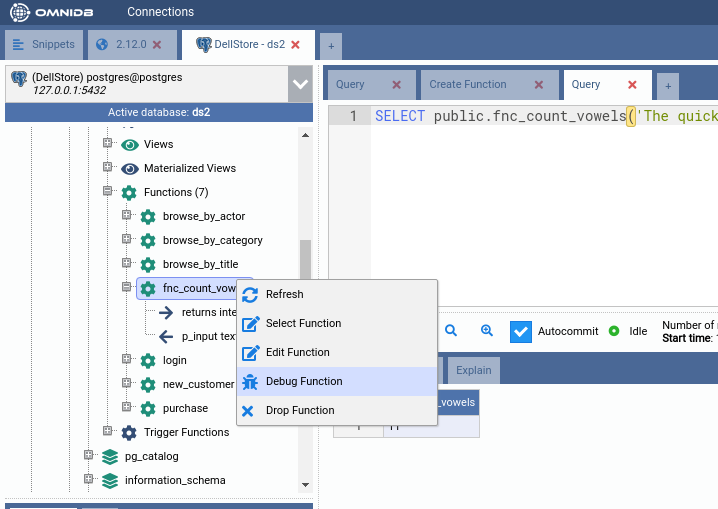This screenshot has height=509, width=718.
Task: Close the DellStore - ds2 tab
Action: pyautogui.click(x=296, y=45)
